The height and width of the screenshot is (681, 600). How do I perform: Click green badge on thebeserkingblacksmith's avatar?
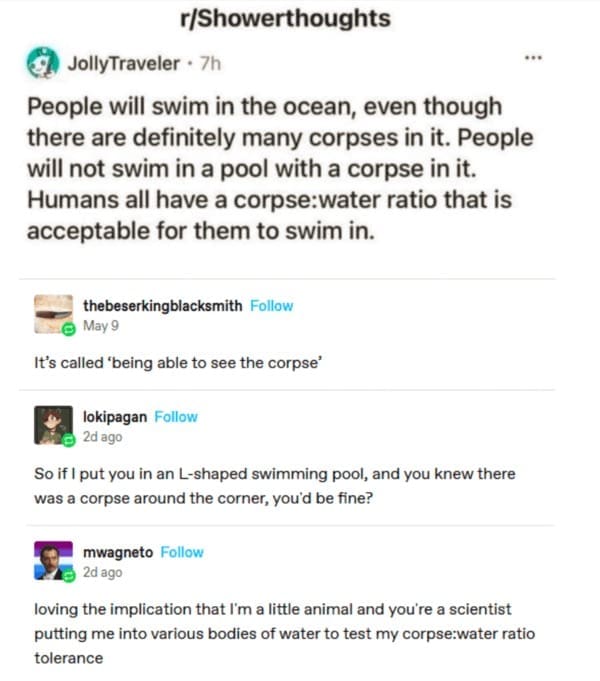click(x=68, y=330)
